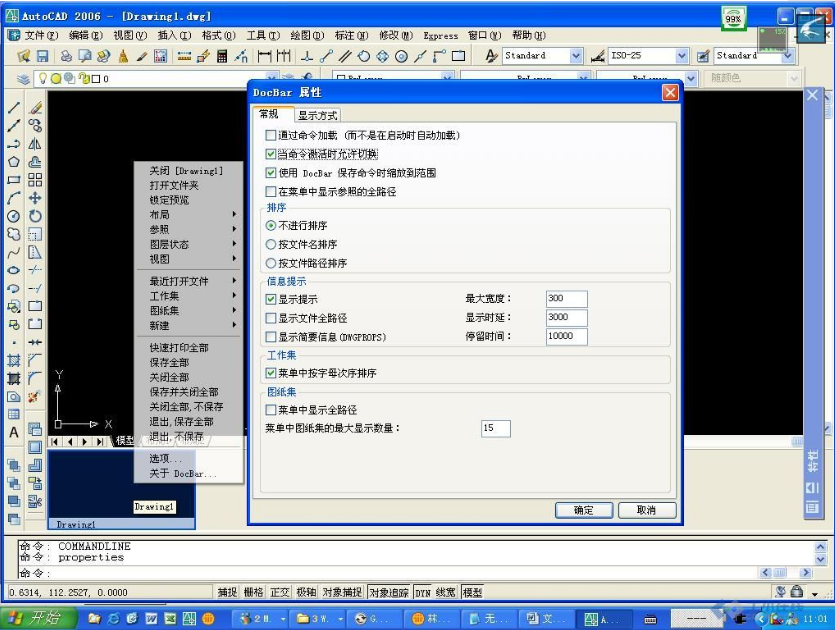835x630 pixels.
Task: Open the ISO-25 dimension style dropdown
Action: (x=682, y=55)
